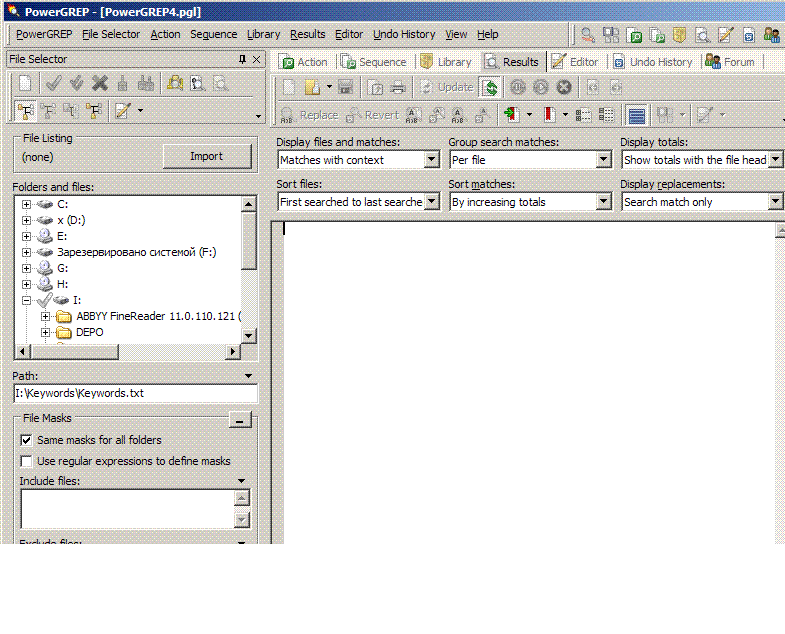Click the magnifier over document icon in File Selector
Image resolution: width=785 pixels, height=634 pixels.
coord(198,83)
